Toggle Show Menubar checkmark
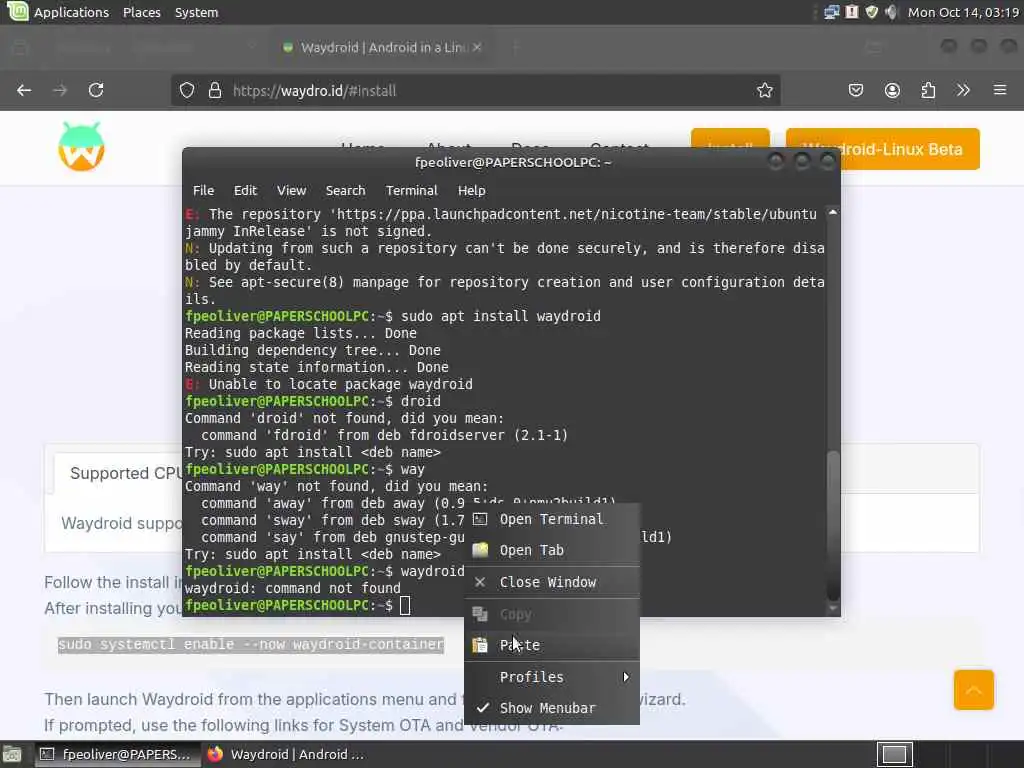1024x768 pixels. [x=483, y=708]
